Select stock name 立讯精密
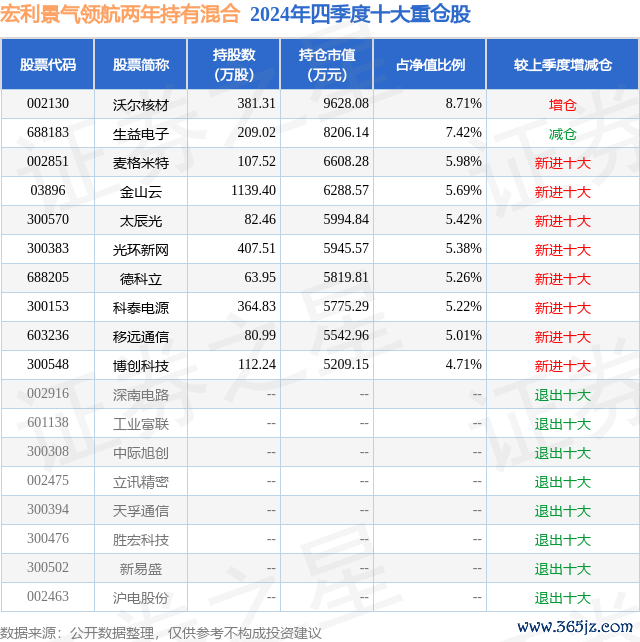The image size is (640, 642). (x=141, y=483)
